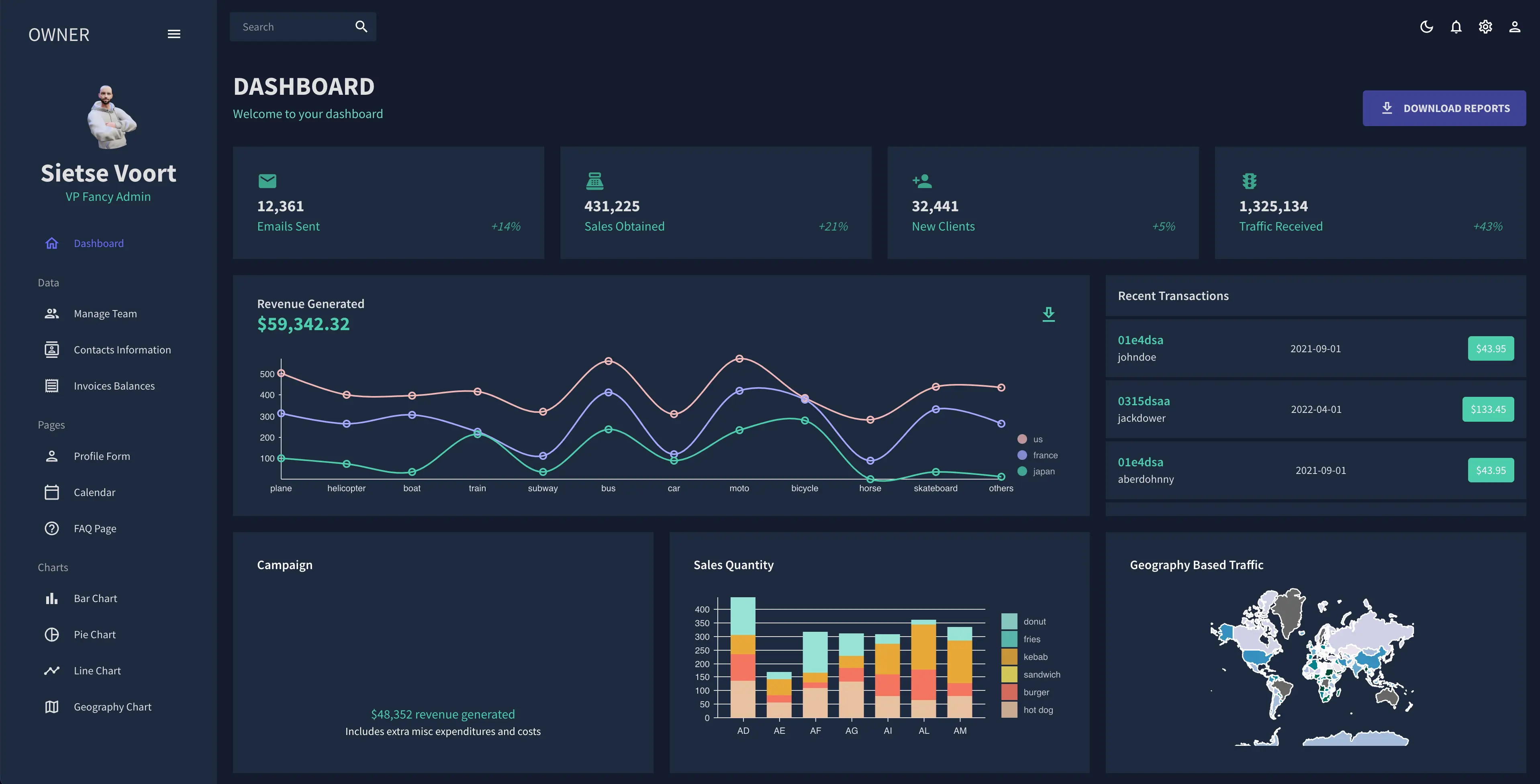Image resolution: width=1540 pixels, height=784 pixels.
Task: Click the Line Chart icon in sidebar
Action: (x=52, y=670)
